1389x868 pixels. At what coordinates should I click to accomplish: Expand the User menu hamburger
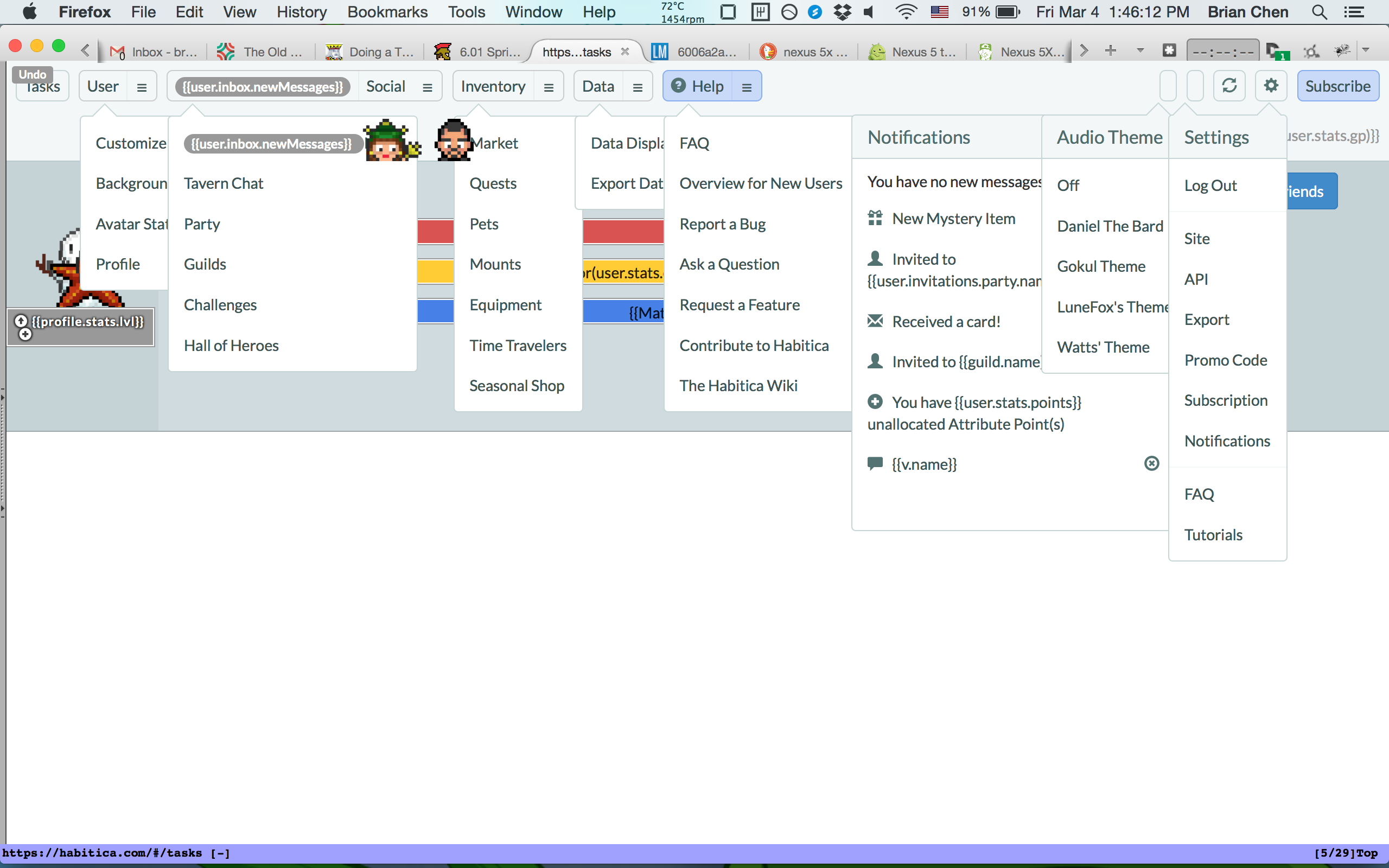(142, 87)
